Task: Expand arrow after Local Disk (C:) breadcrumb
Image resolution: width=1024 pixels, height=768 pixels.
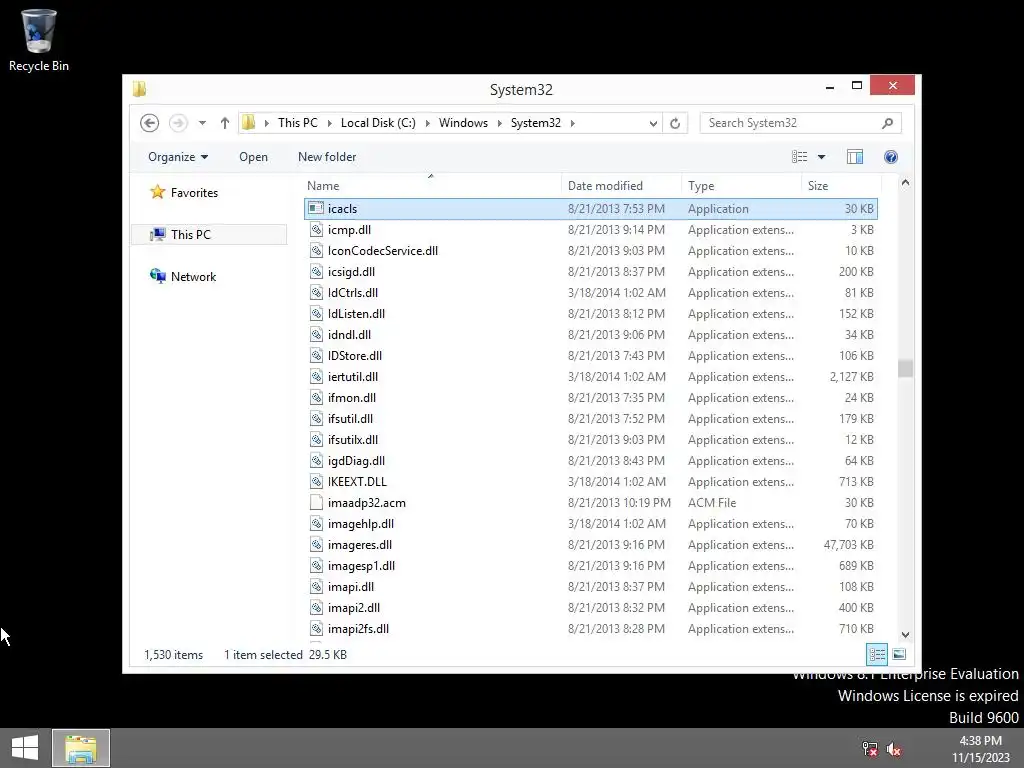Action: click(428, 123)
